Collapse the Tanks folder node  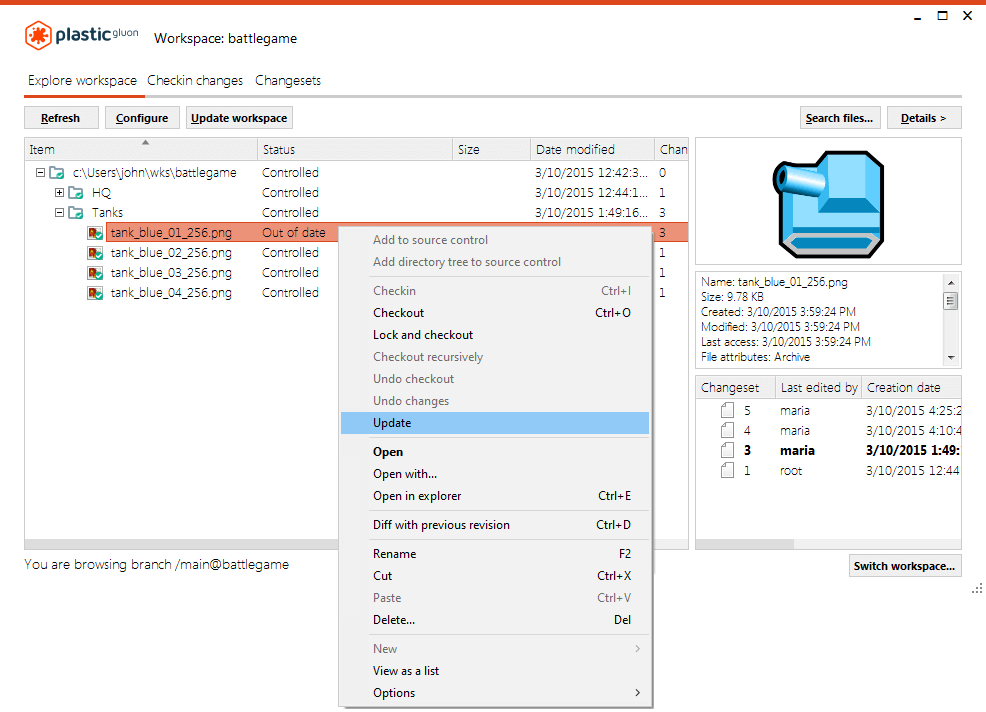click(x=59, y=213)
